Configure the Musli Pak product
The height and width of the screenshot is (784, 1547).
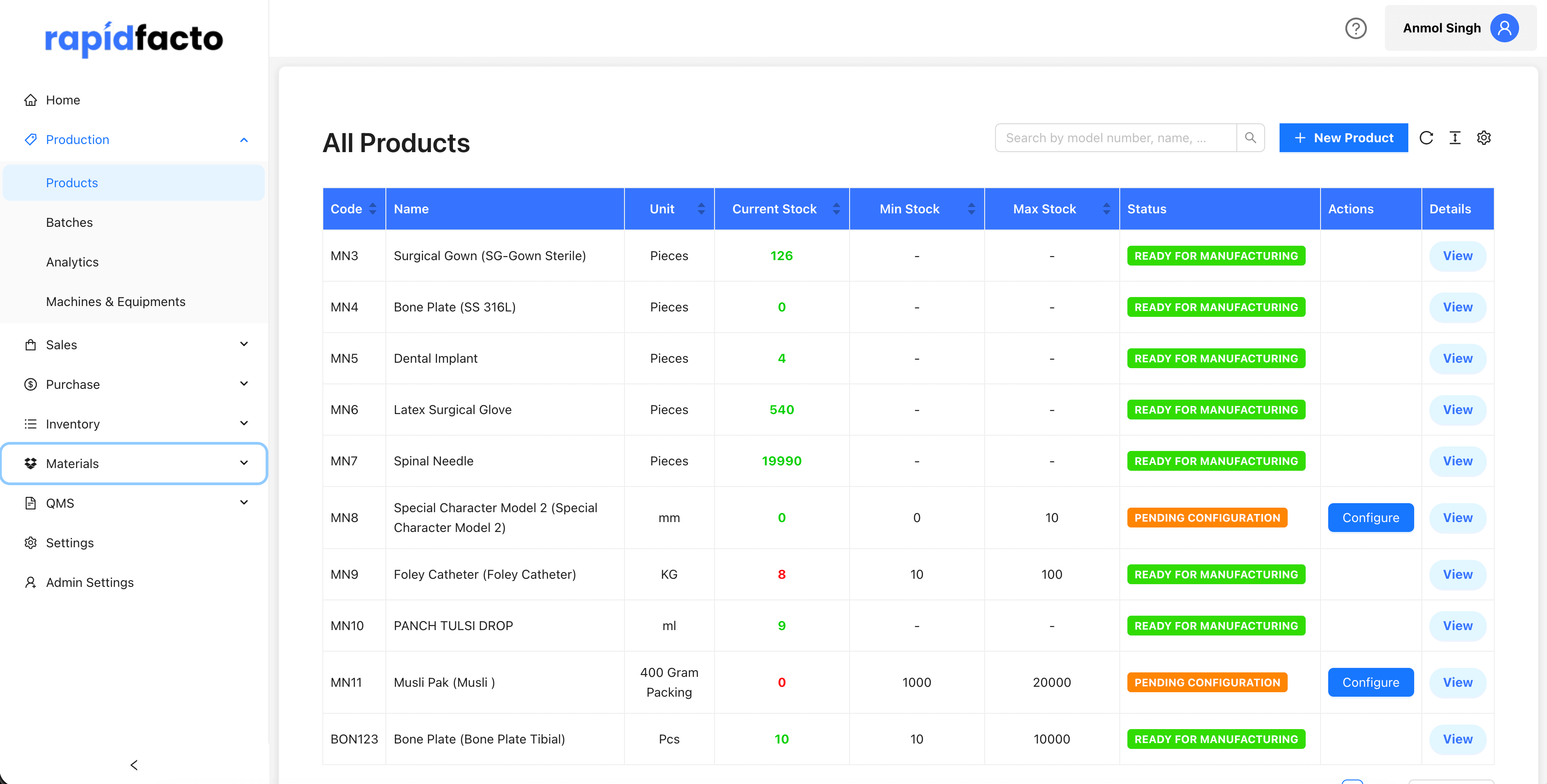click(x=1371, y=682)
